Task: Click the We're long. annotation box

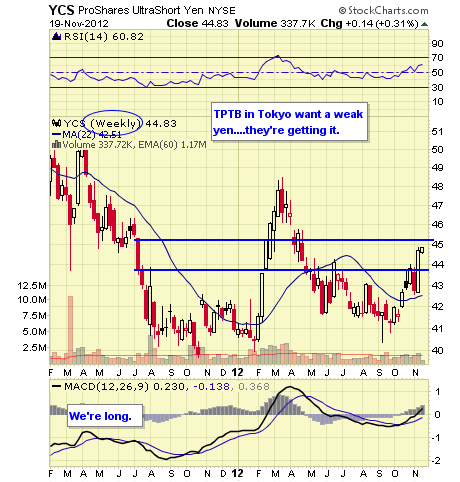Action: click(x=105, y=416)
